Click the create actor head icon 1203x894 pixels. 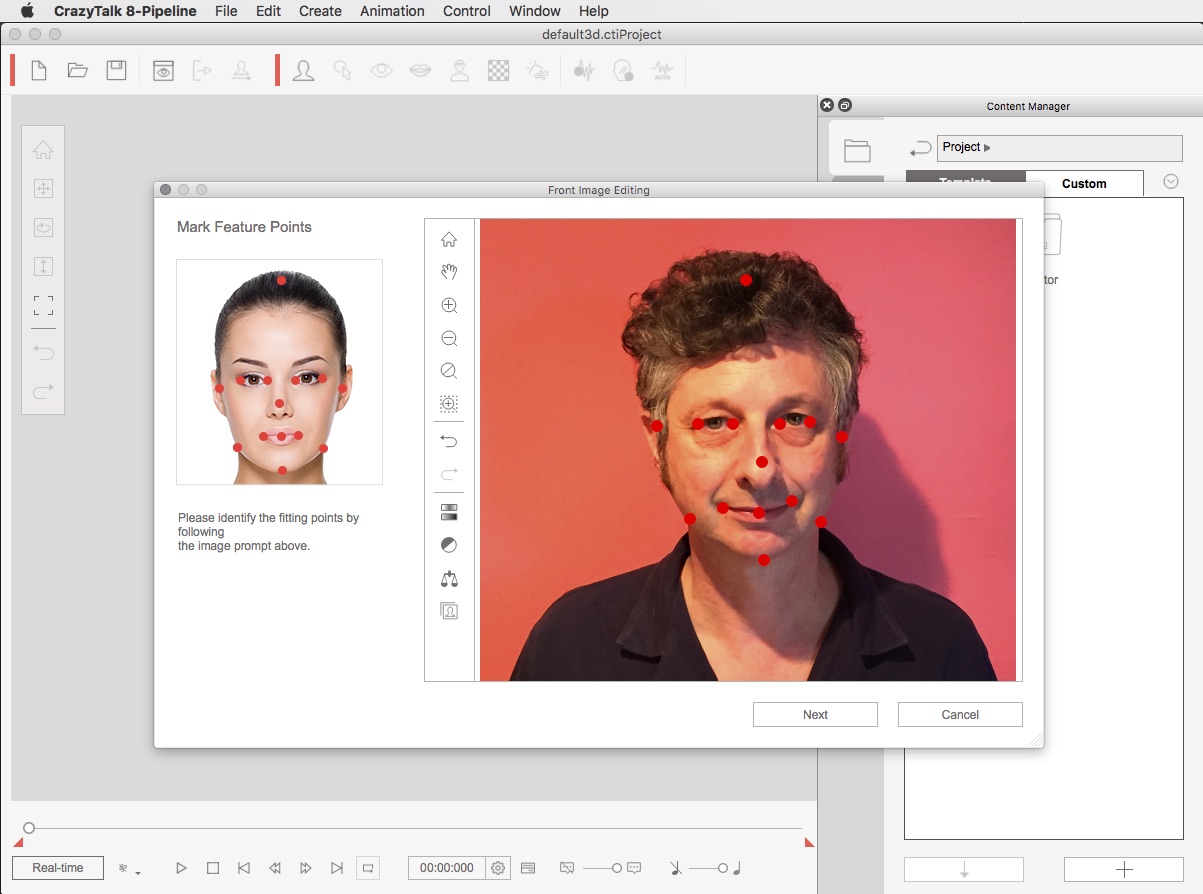click(303, 70)
